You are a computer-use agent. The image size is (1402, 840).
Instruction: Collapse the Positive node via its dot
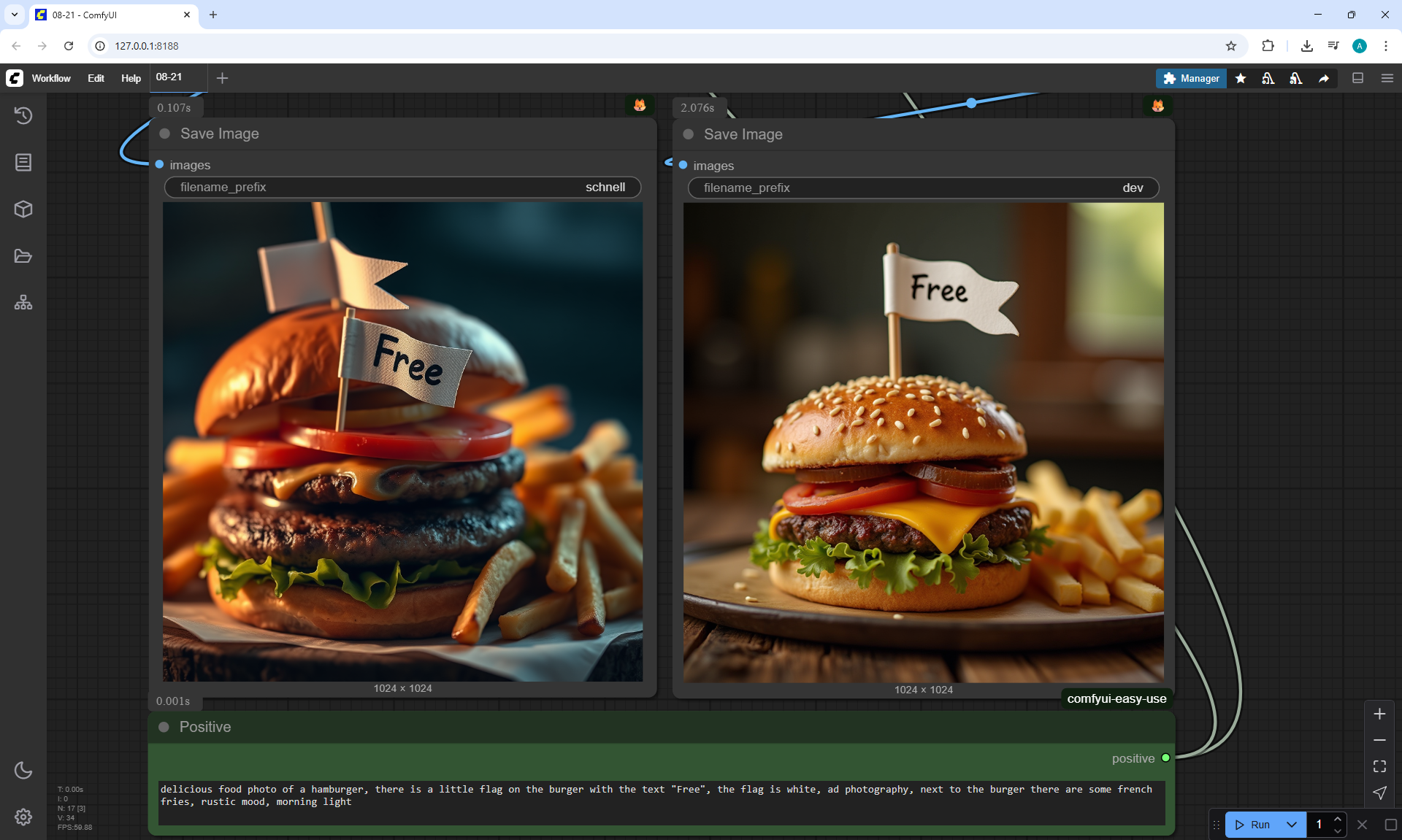coord(164,727)
